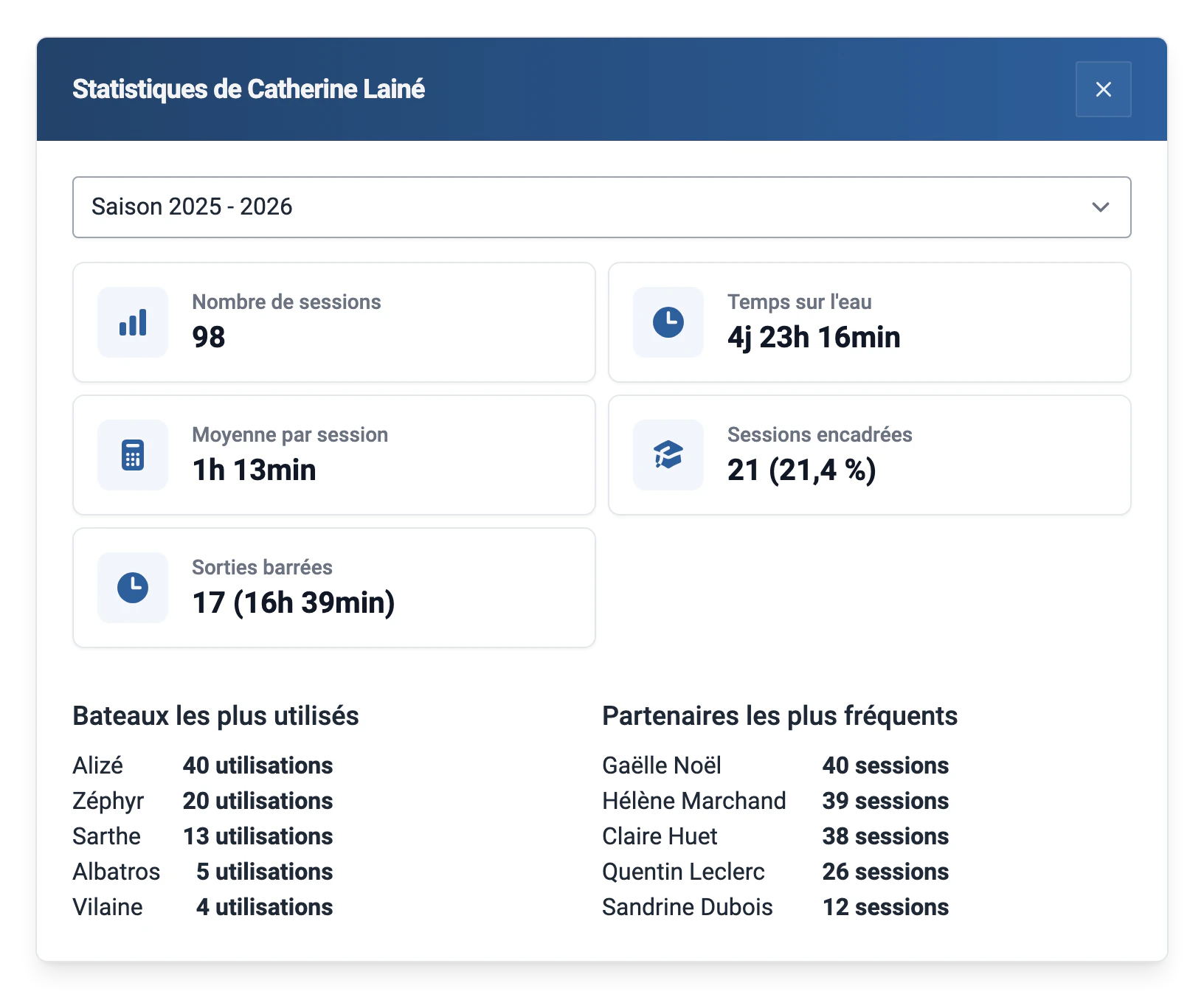
Task: Click the Bateaux les plus utilisés heading
Action: point(215,716)
